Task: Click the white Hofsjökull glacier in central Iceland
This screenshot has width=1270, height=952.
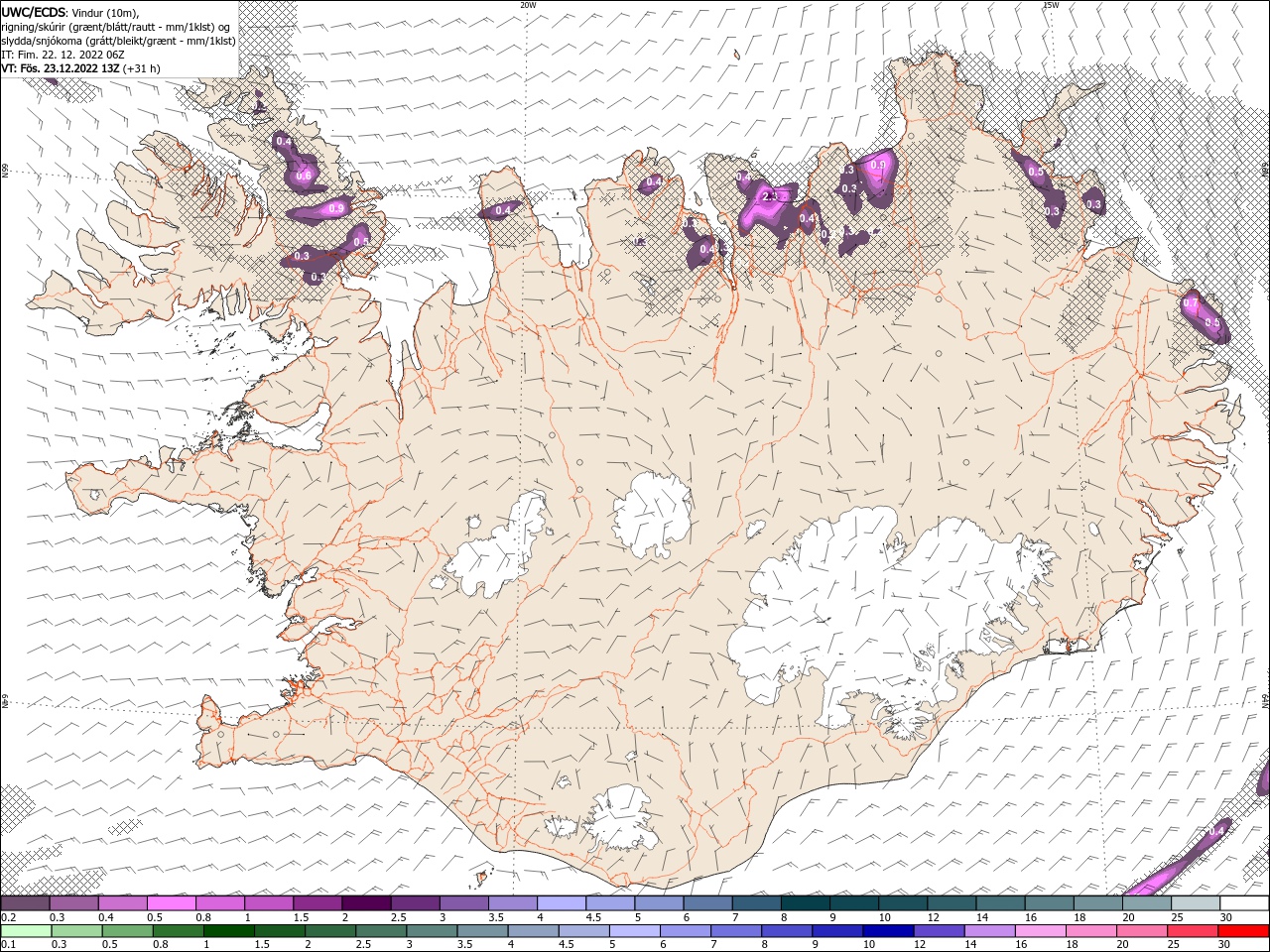Action: pyautogui.click(x=653, y=514)
